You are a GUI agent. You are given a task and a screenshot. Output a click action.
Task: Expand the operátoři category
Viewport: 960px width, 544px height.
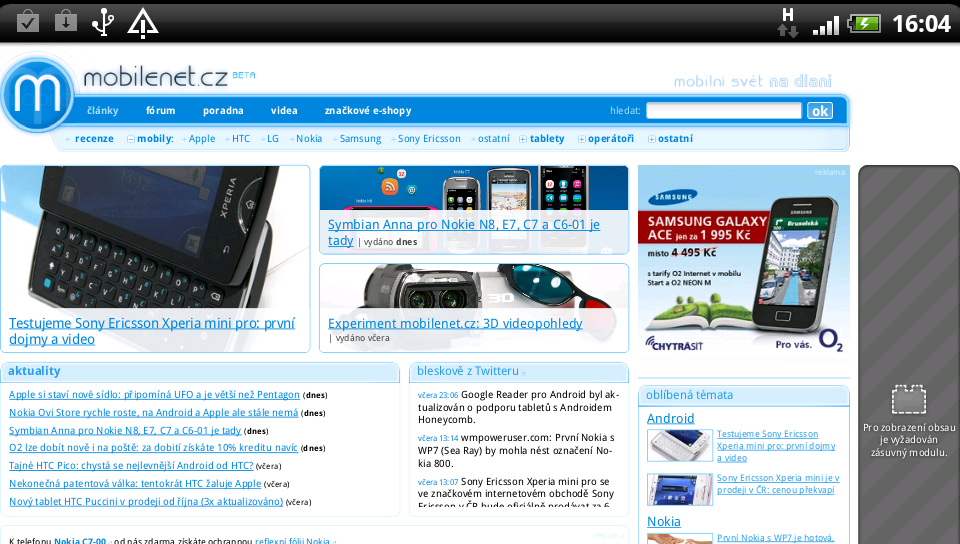581,139
